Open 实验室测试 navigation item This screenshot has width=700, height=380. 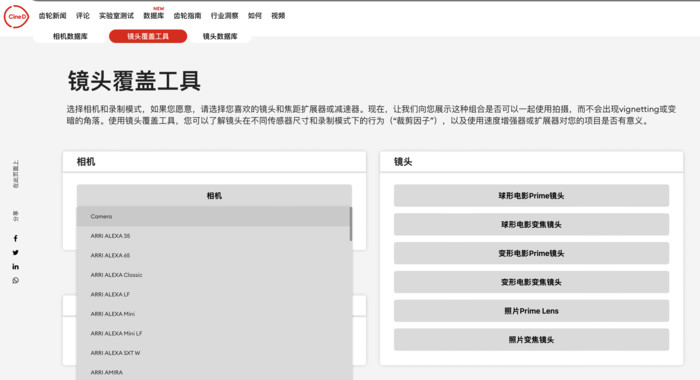coord(116,16)
